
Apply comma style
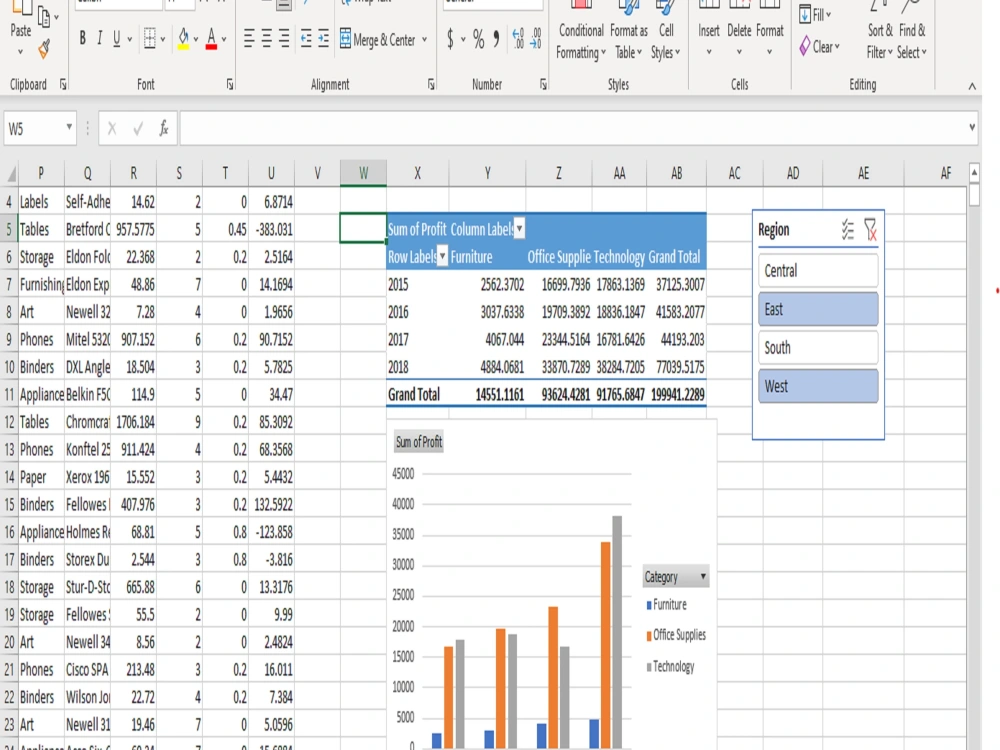tap(496, 38)
